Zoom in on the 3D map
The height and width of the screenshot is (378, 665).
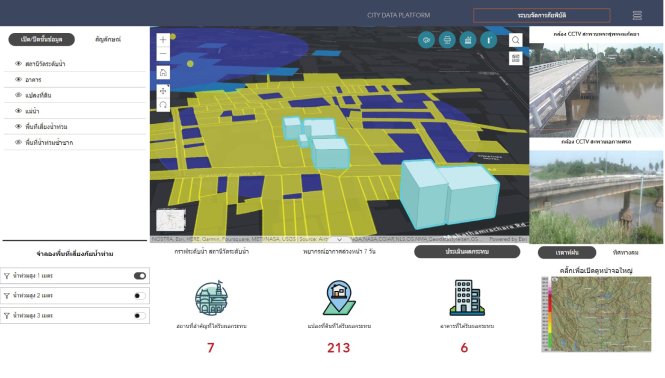[x=163, y=40]
